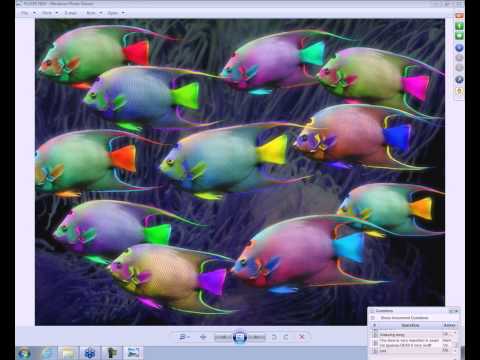
Task: Click the E-mail toolbar command
Action: click(71, 13)
